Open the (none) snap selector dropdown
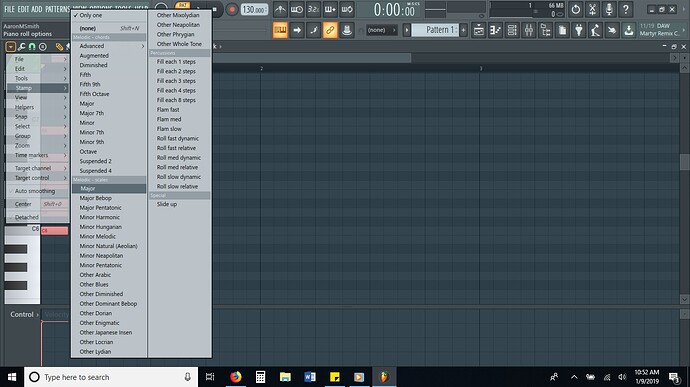 tap(382, 30)
